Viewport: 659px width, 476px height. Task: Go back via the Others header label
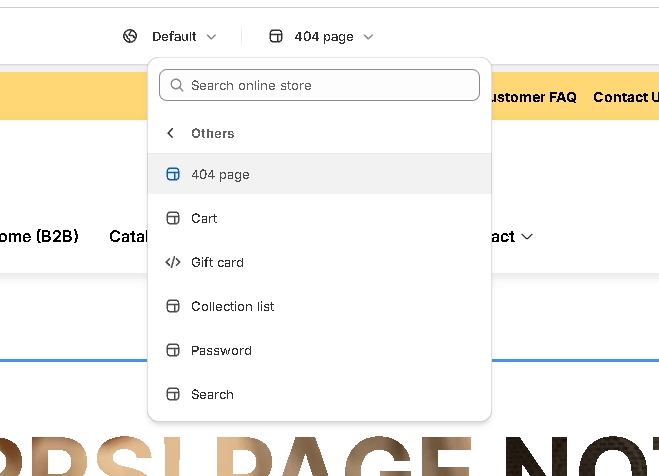pos(213,133)
